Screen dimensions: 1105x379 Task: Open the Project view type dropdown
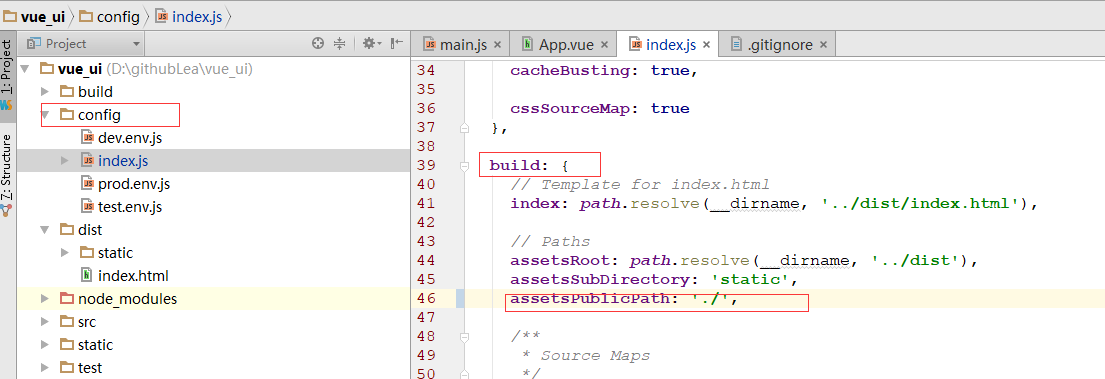point(84,44)
